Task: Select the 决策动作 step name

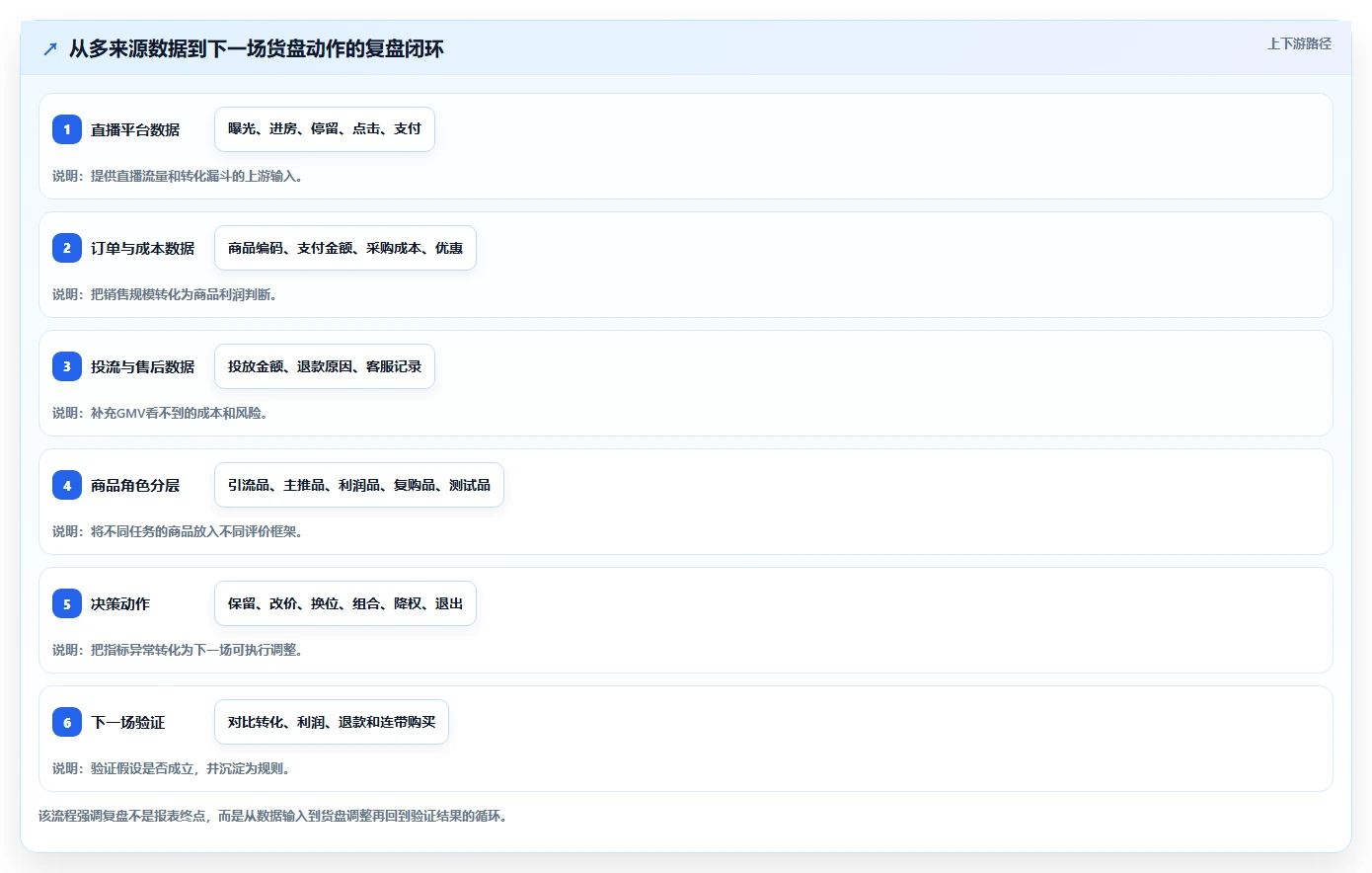Action: (120, 603)
